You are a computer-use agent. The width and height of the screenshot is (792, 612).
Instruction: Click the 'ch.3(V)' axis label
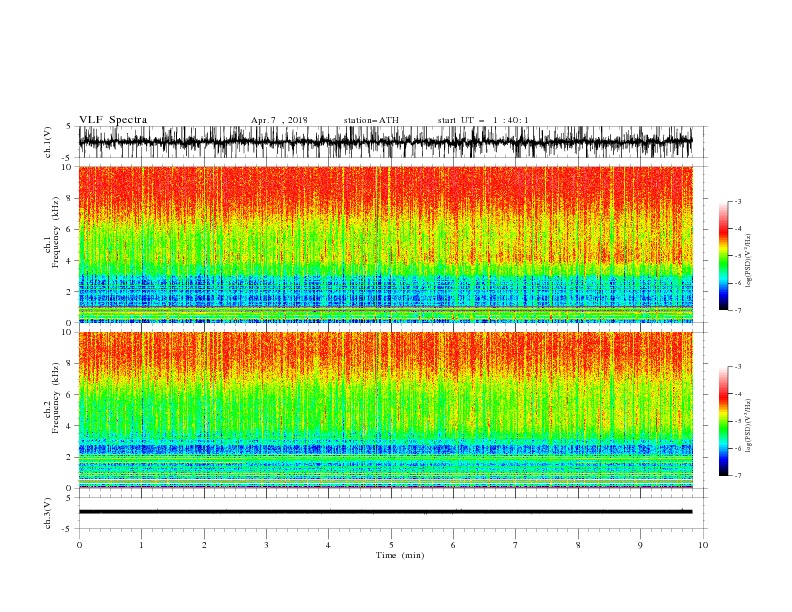(x=48, y=513)
